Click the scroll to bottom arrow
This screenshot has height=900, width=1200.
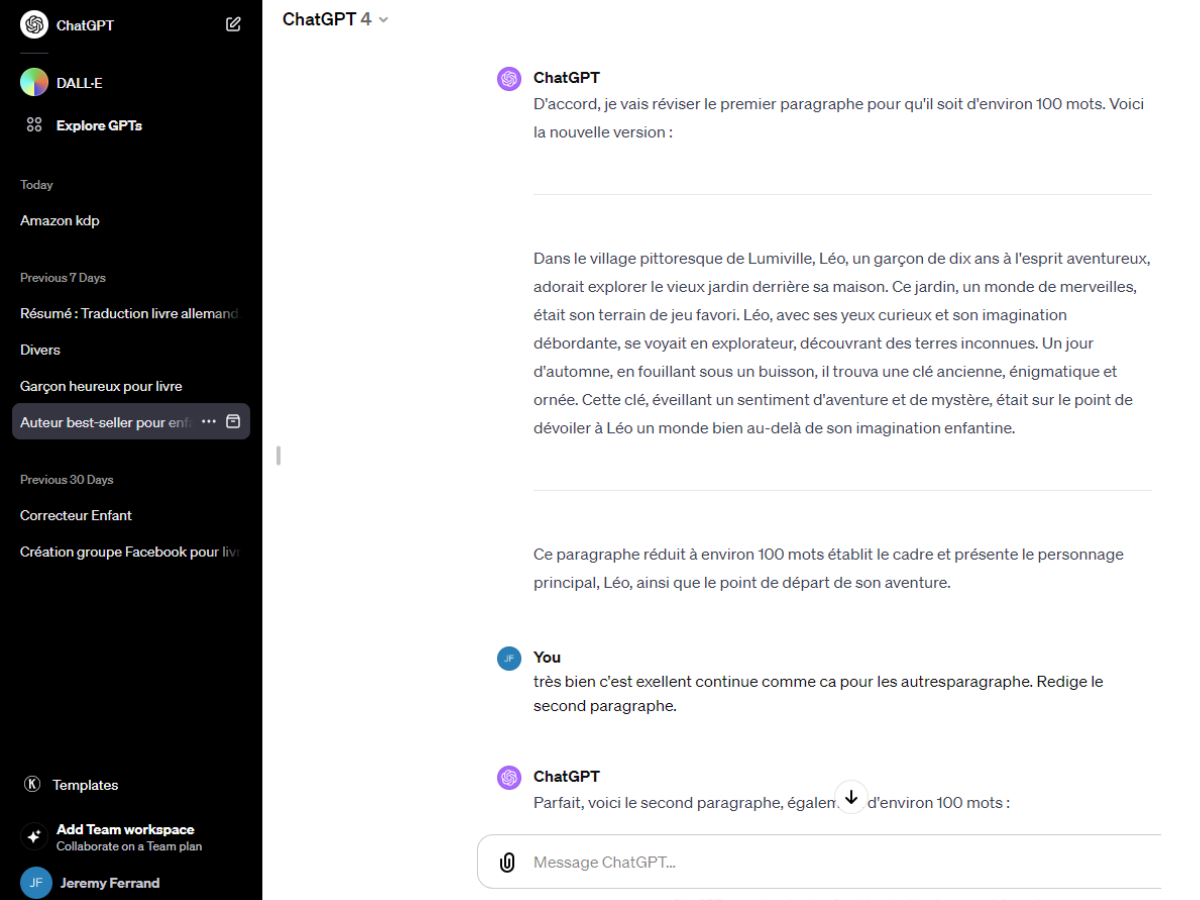pyautogui.click(x=851, y=797)
